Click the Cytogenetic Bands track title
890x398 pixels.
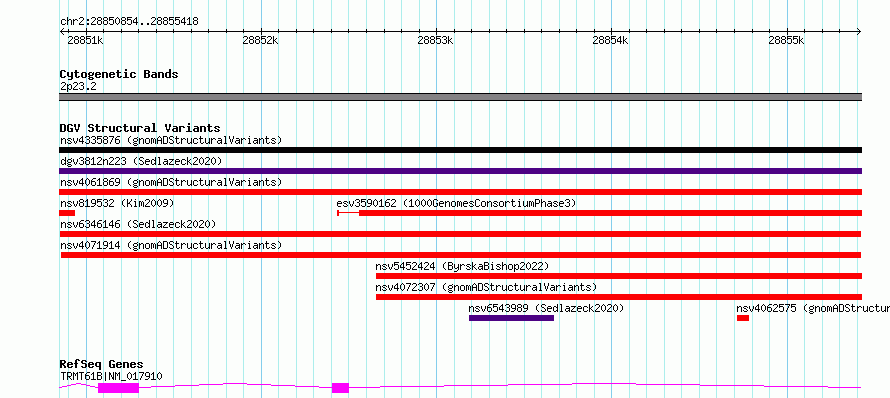(119, 74)
